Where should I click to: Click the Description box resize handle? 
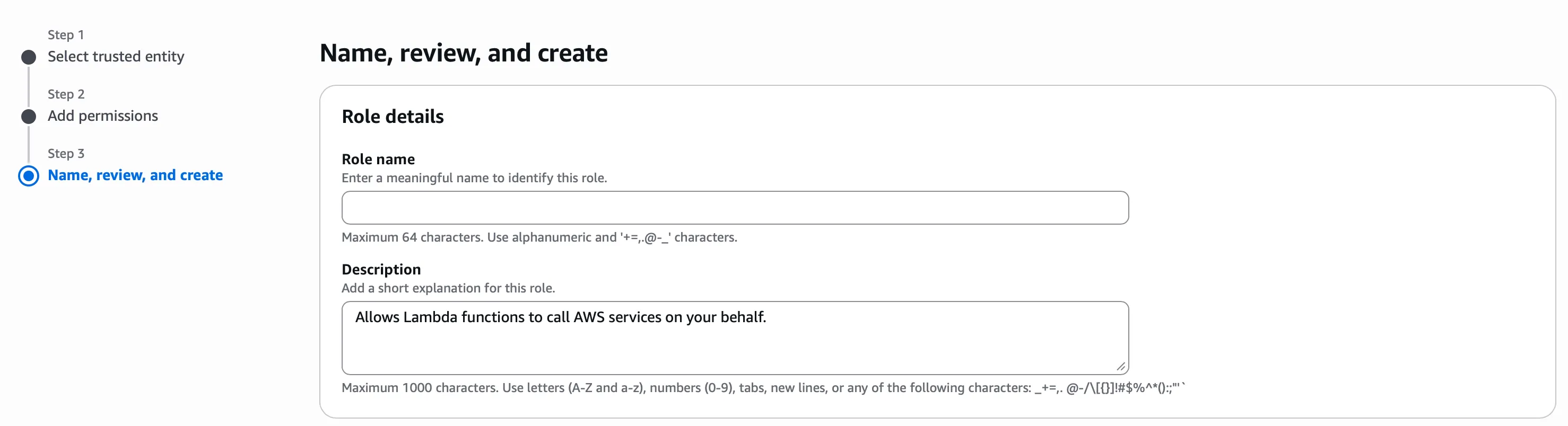coord(1121,367)
